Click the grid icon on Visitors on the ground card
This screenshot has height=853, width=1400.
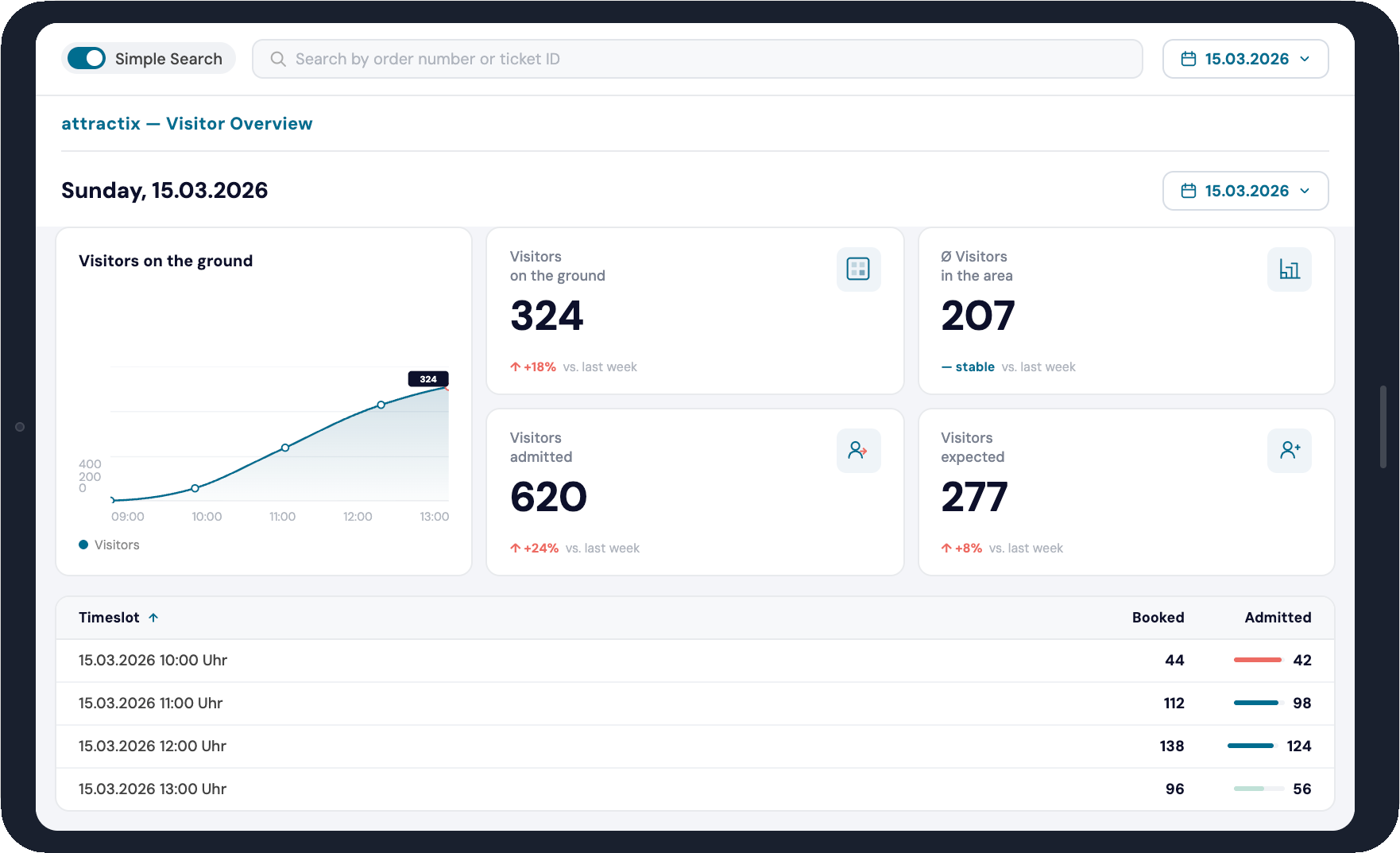[858, 269]
